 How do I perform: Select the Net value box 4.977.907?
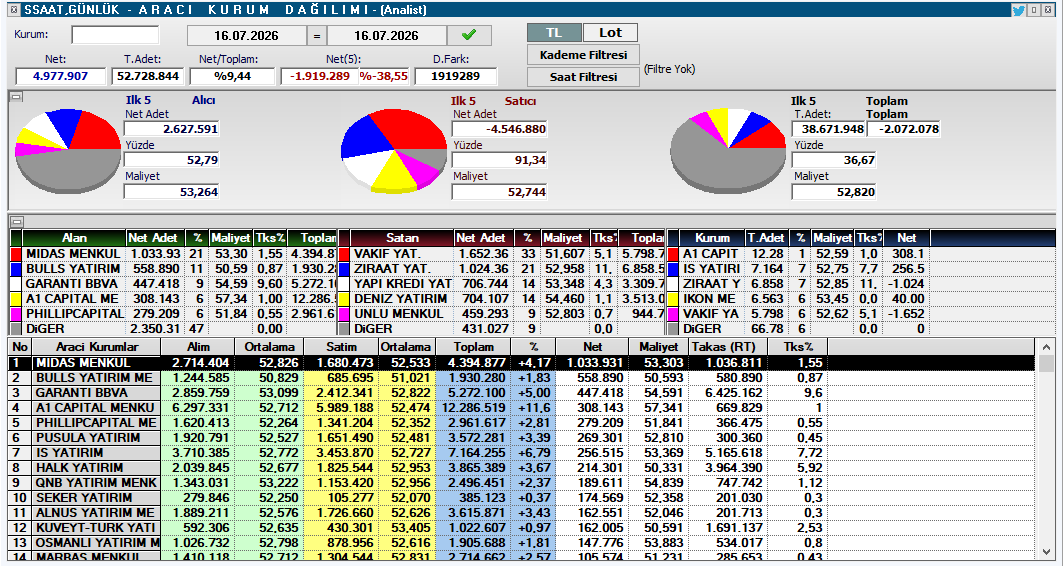tap(61, 76)
